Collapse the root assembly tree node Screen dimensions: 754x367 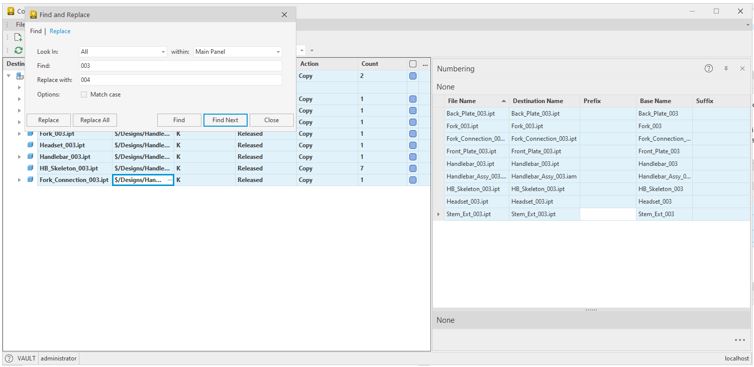click(x=9, y=76)
